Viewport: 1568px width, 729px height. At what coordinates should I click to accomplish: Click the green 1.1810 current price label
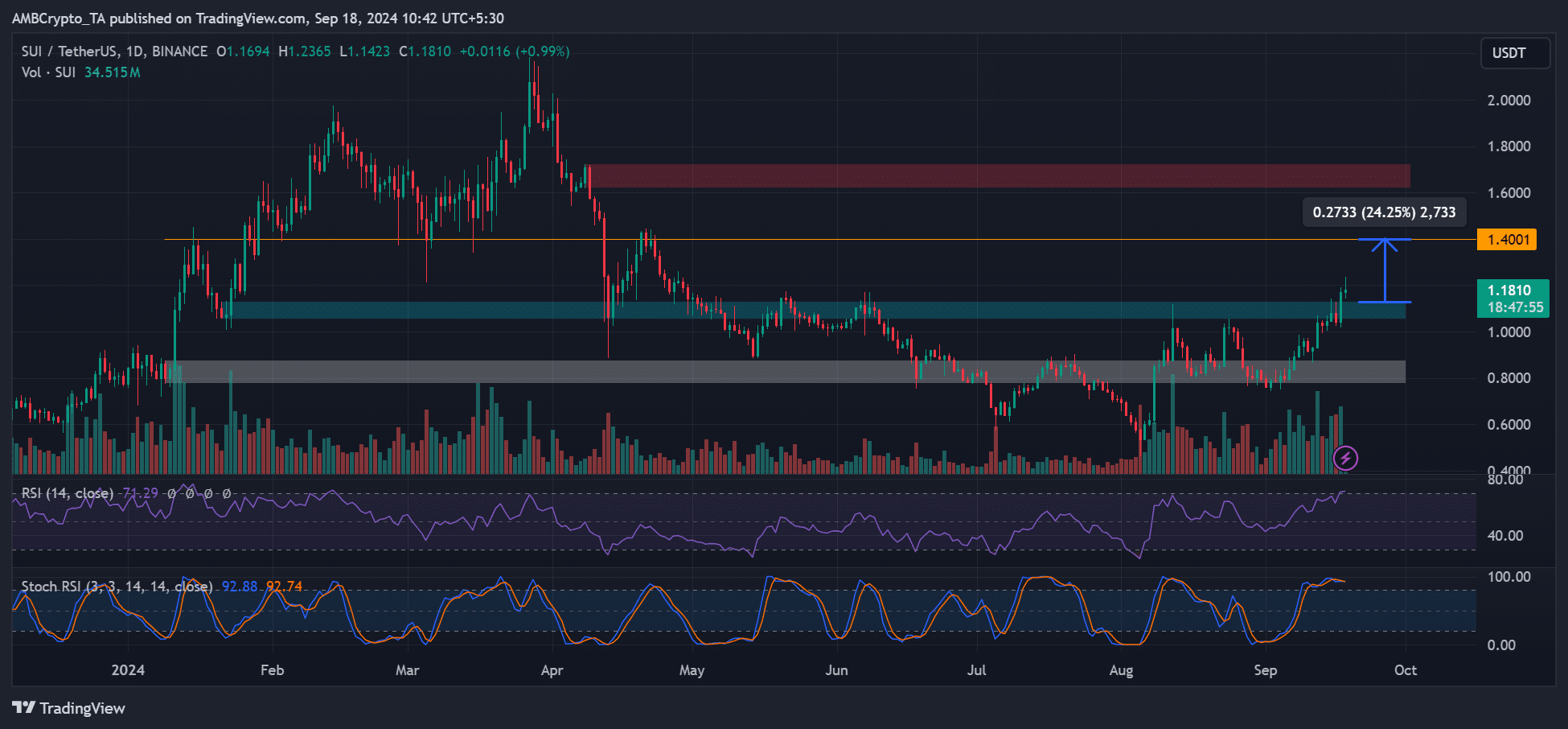point(1513,299)
